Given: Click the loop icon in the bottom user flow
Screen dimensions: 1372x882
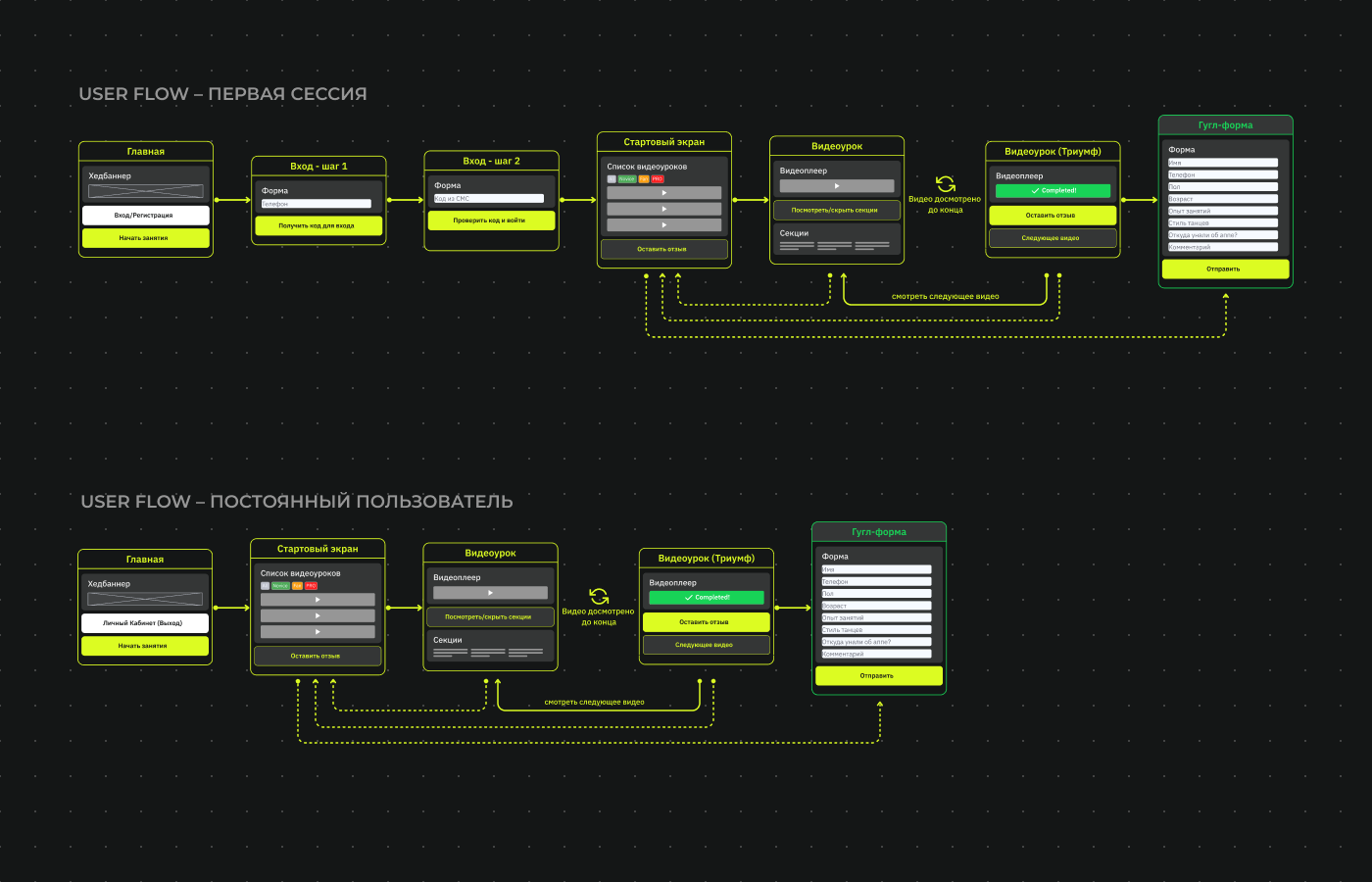Looking at the screenshot, I should point(599,596).
